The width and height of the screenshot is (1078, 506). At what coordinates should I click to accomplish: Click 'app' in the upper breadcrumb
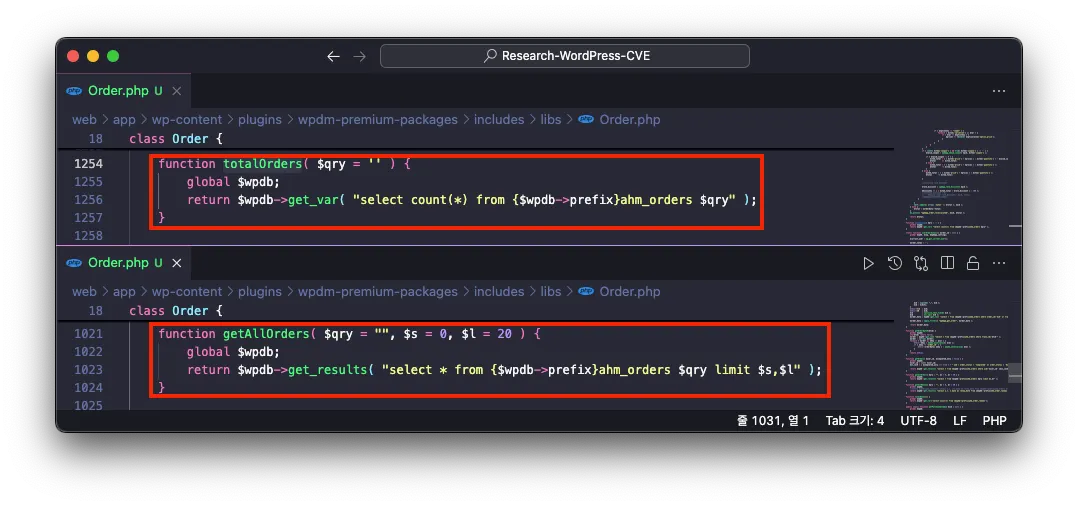pos(124,120)
